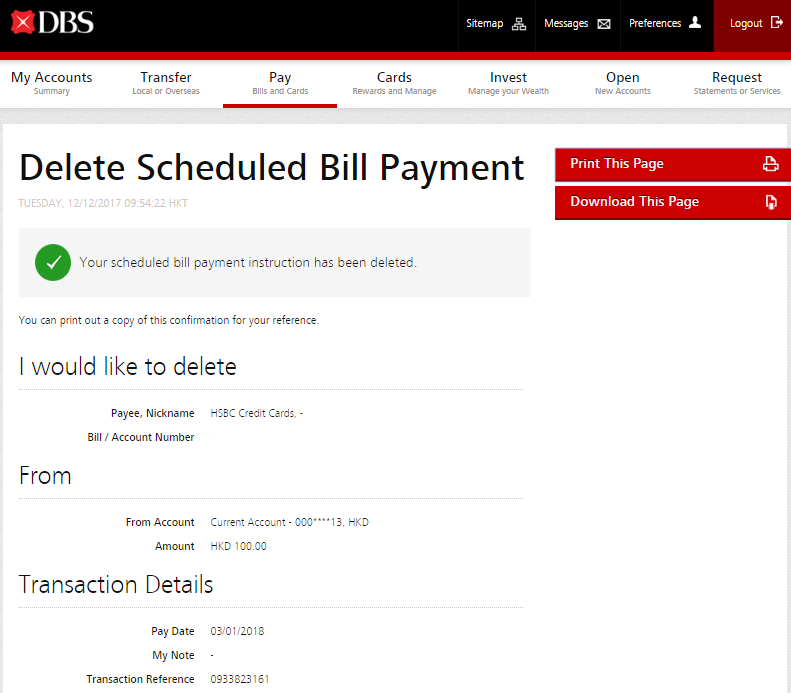Image resolution: width=791 pixels, height=693 pixels.
Task: Click the Messages envelope icon
Action: point(604,24)
